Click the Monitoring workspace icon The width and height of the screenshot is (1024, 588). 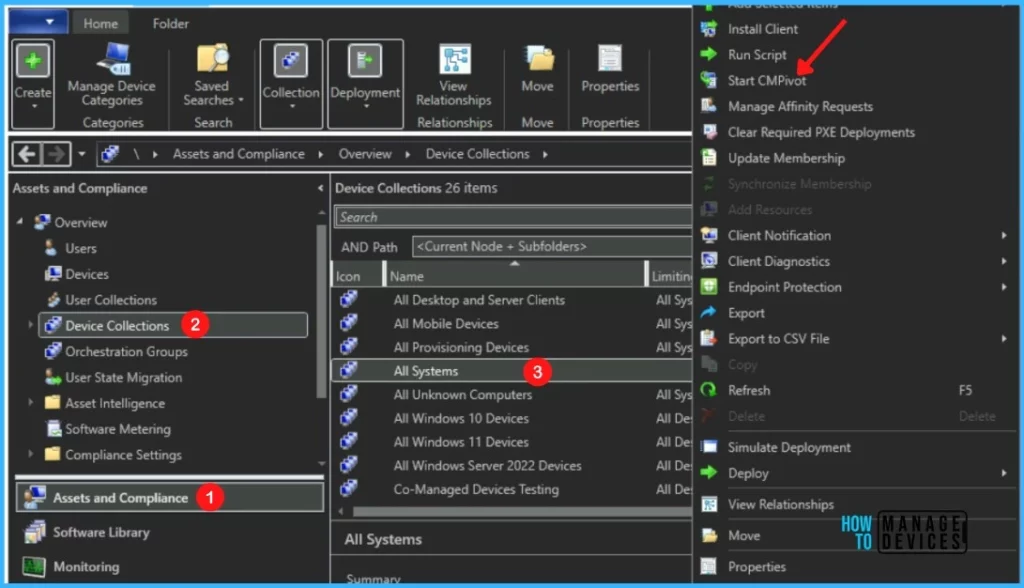tap(34, 566)
